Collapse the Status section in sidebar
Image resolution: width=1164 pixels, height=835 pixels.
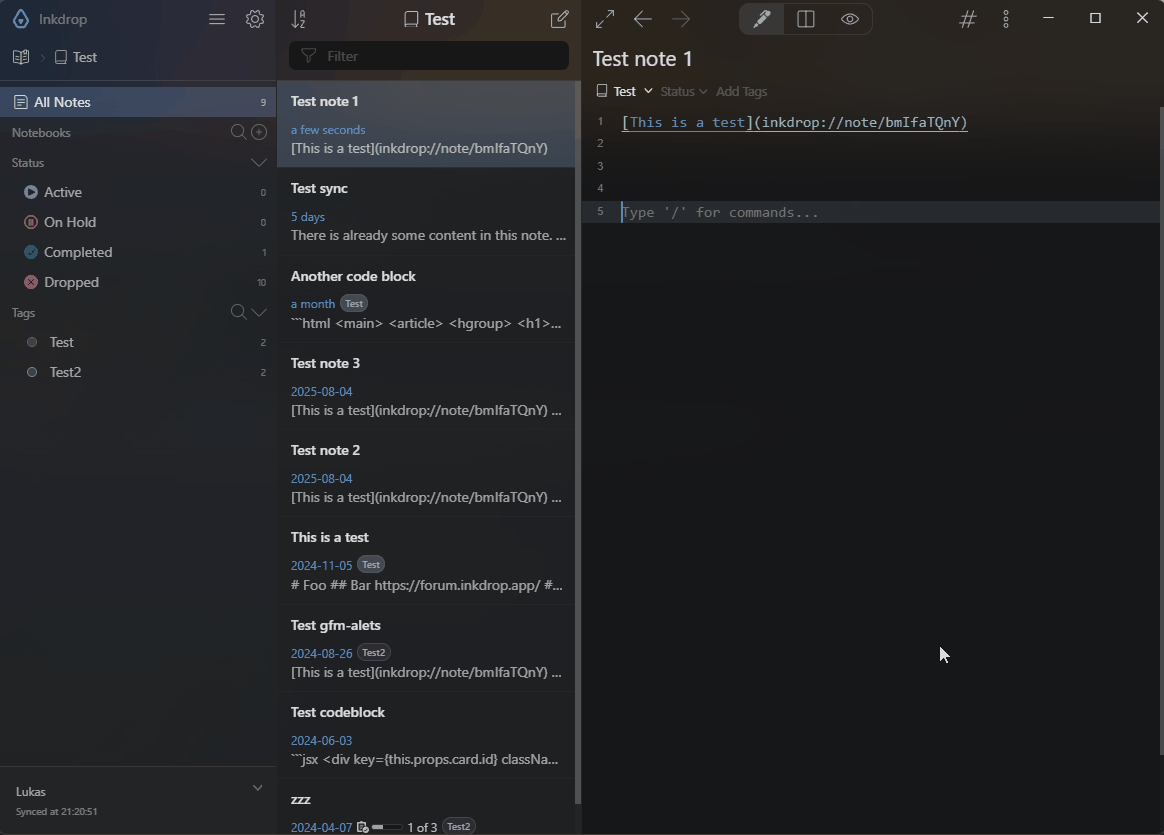tap(259, 162)
